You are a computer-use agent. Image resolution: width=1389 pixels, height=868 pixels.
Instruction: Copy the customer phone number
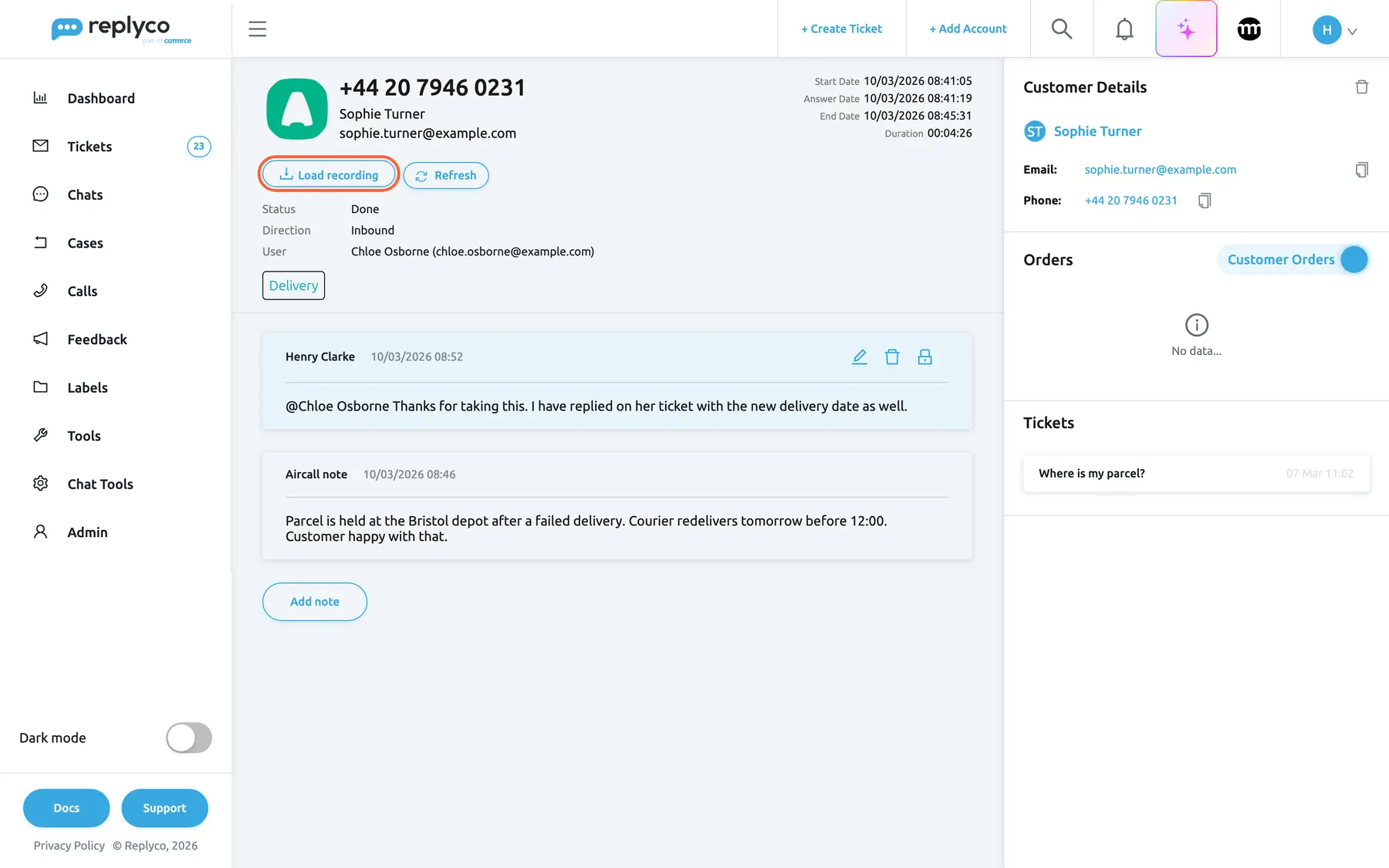[1205, 201]
